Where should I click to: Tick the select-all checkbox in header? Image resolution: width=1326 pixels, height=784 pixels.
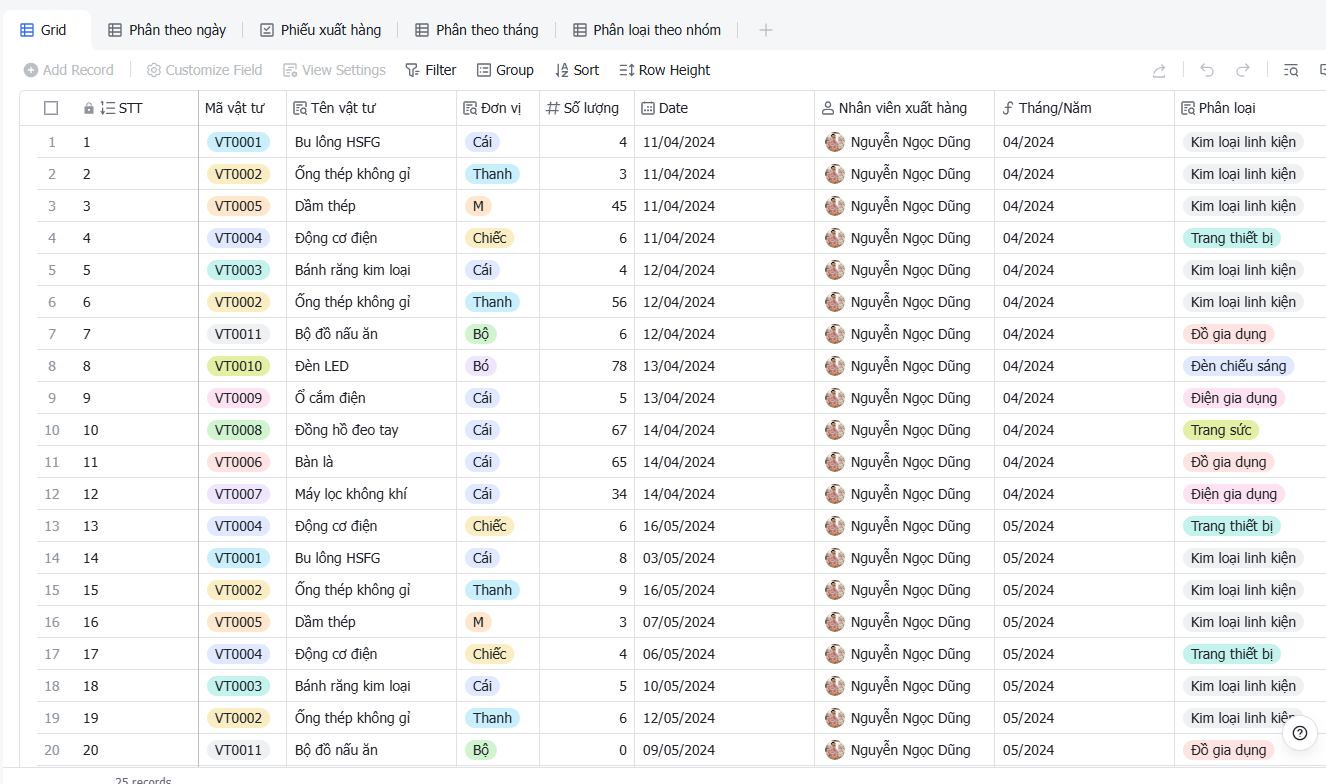point(51,108)
